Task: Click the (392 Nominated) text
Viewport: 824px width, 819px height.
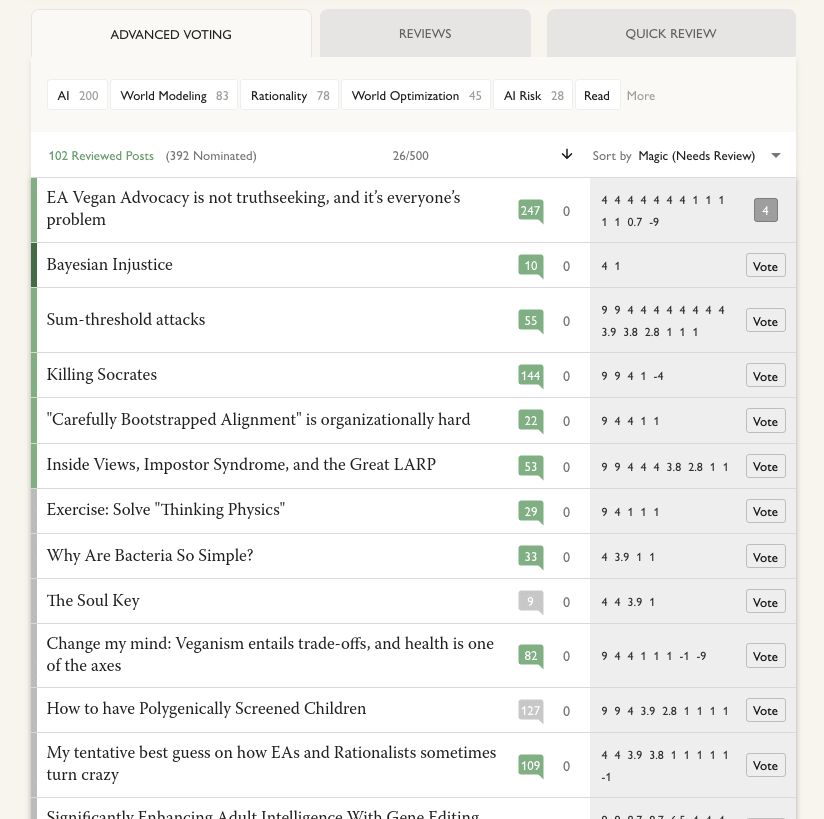Action: pyautogui.click(x=211, y=156)
